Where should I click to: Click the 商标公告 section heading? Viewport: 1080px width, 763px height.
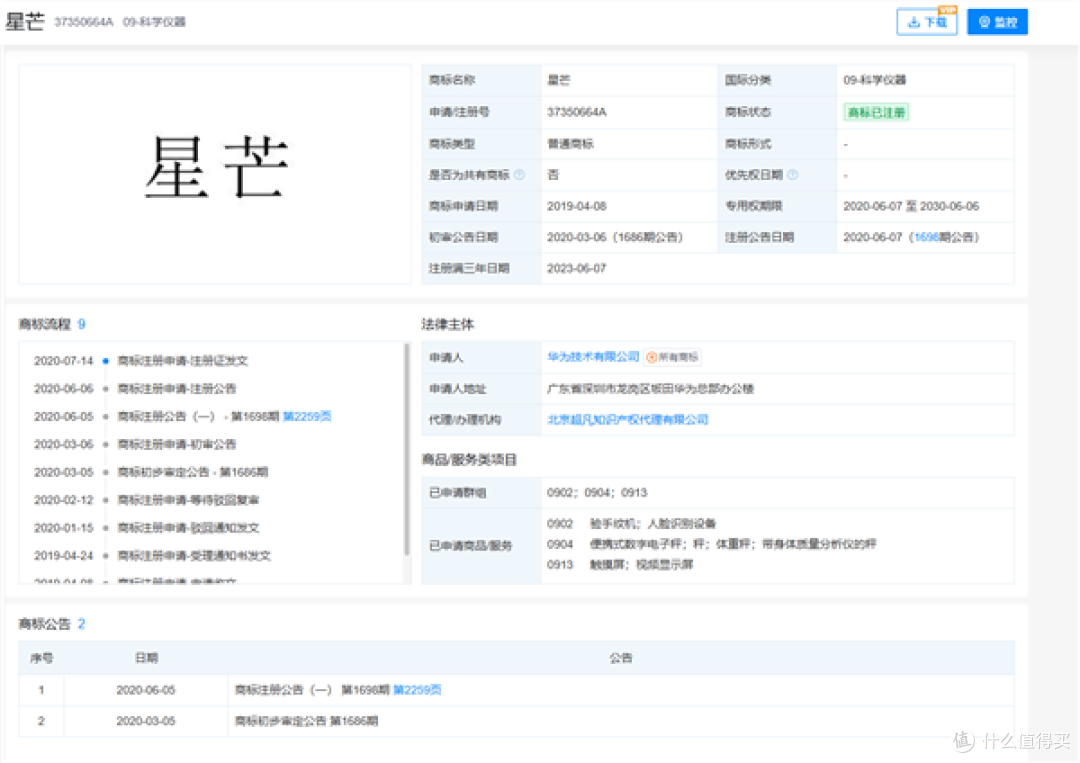(x=45, y=623)
